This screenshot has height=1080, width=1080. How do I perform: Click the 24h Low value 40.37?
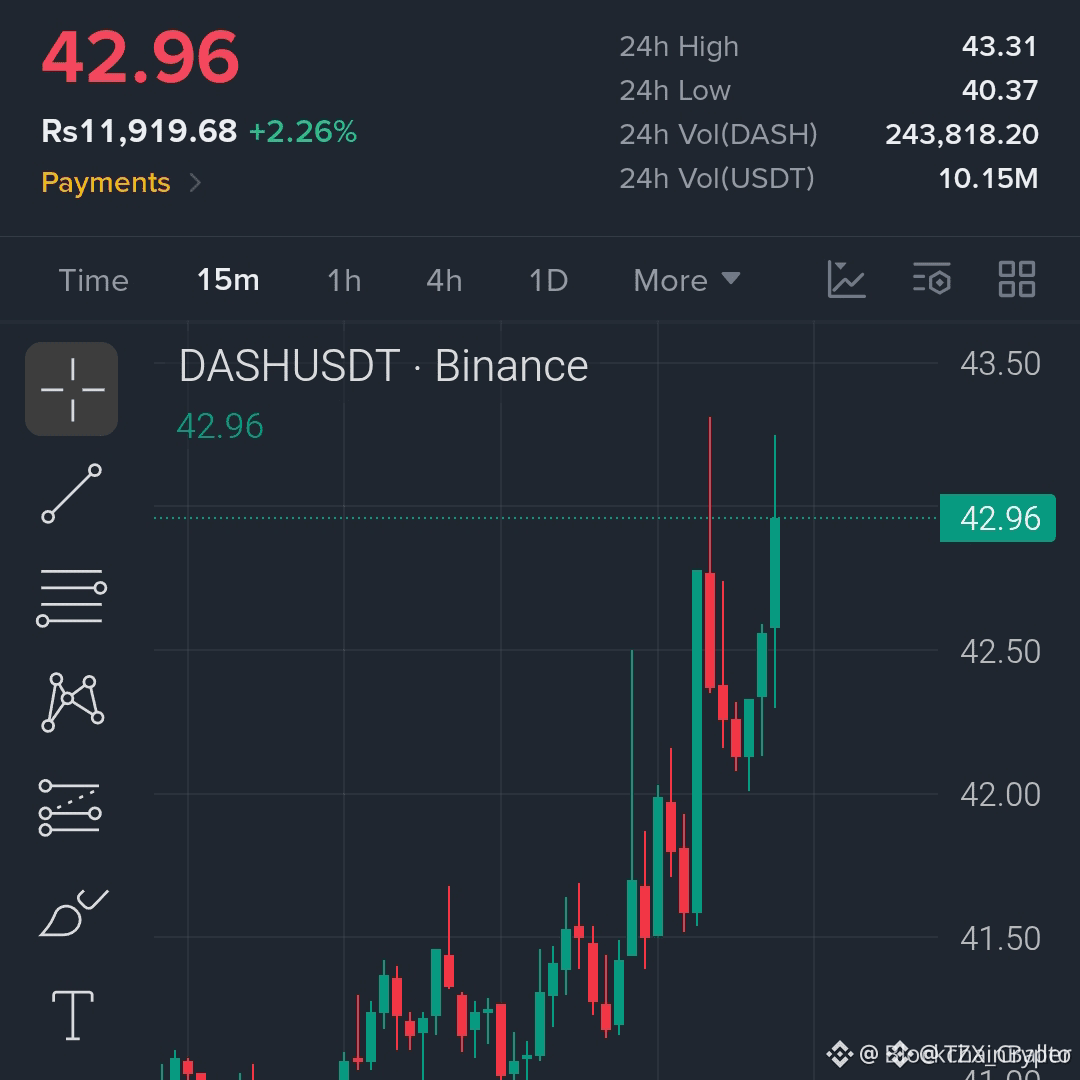click(999, 90)
